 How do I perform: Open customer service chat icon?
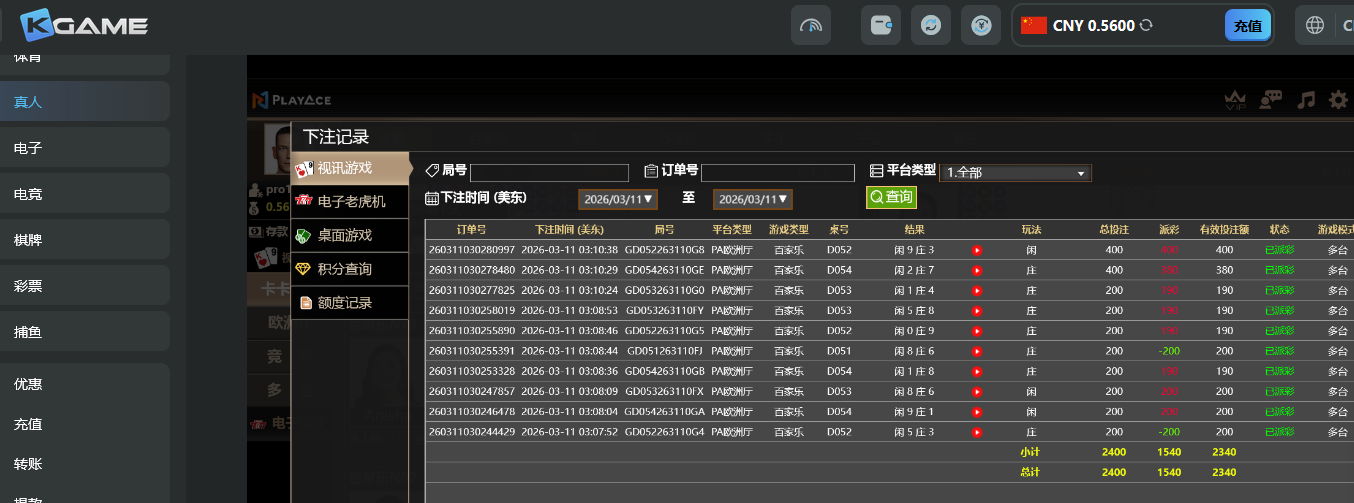tap(1271, 100)
